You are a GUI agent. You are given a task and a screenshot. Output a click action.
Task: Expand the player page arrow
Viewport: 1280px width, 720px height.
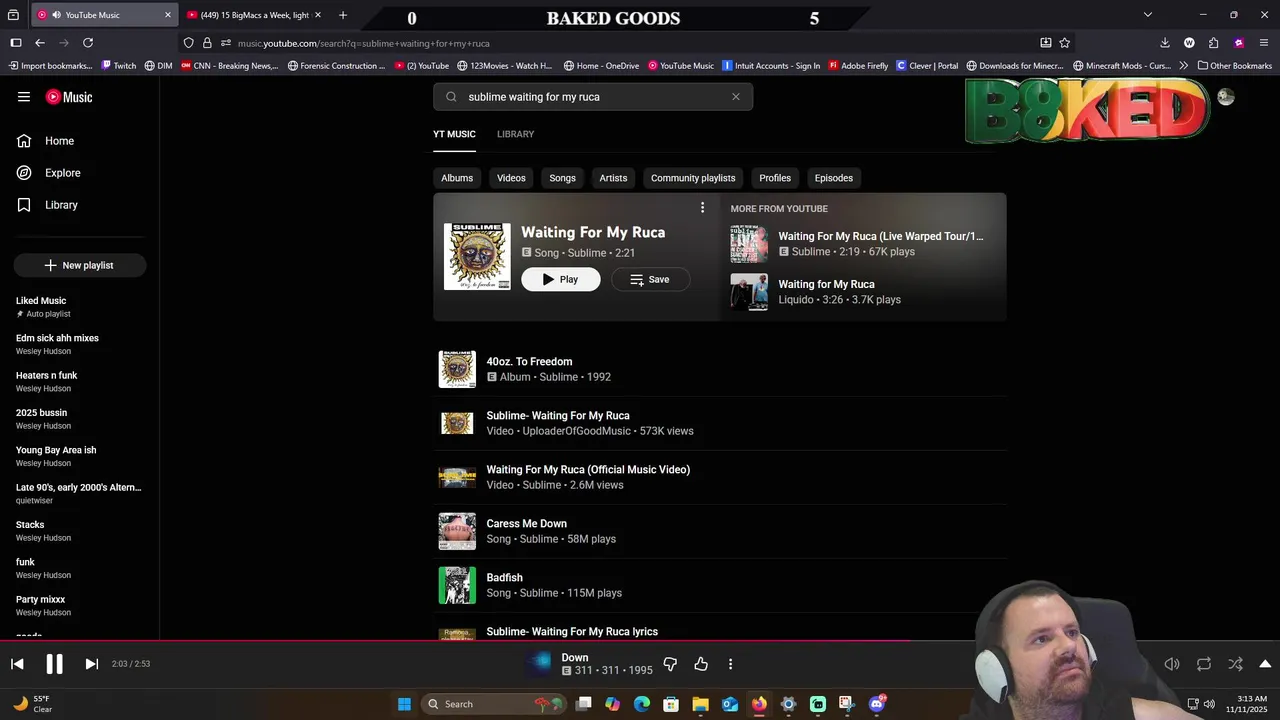tap(1265, 664)
